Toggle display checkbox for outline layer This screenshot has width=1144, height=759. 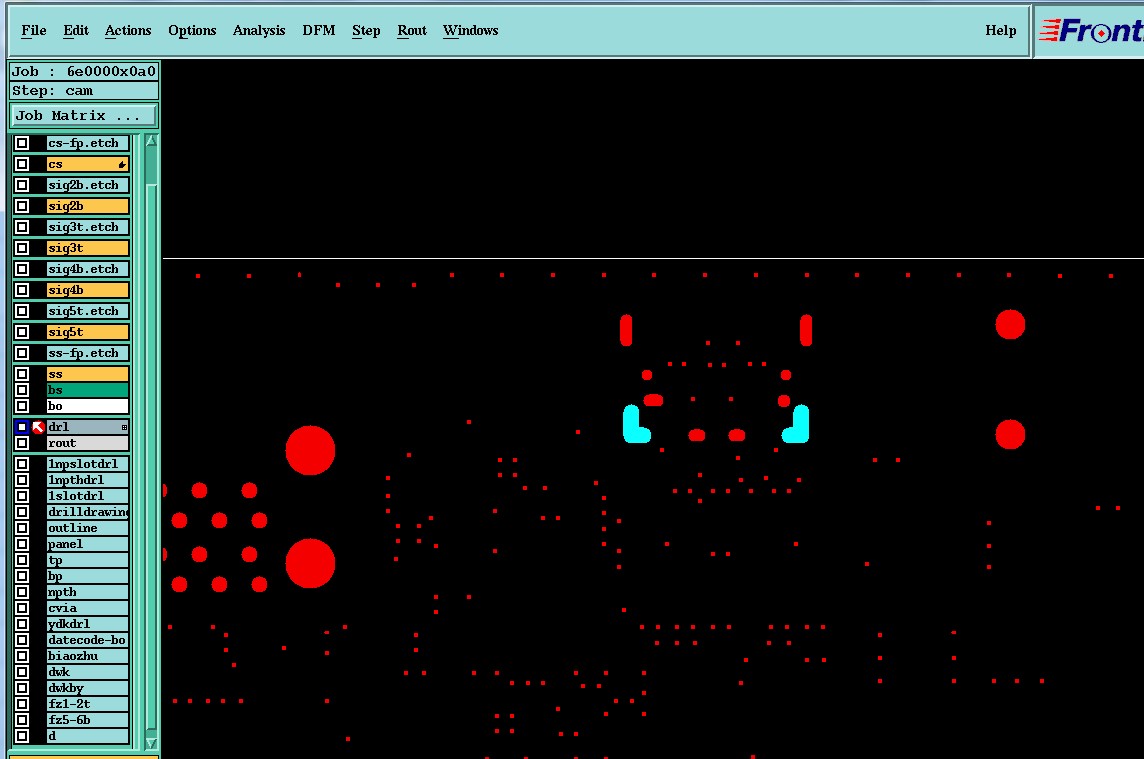[22, 528]
